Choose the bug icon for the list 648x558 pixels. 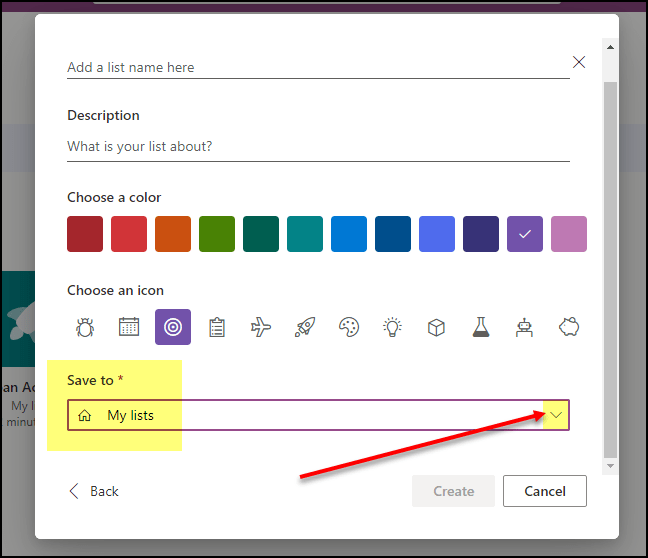[85, 327]
